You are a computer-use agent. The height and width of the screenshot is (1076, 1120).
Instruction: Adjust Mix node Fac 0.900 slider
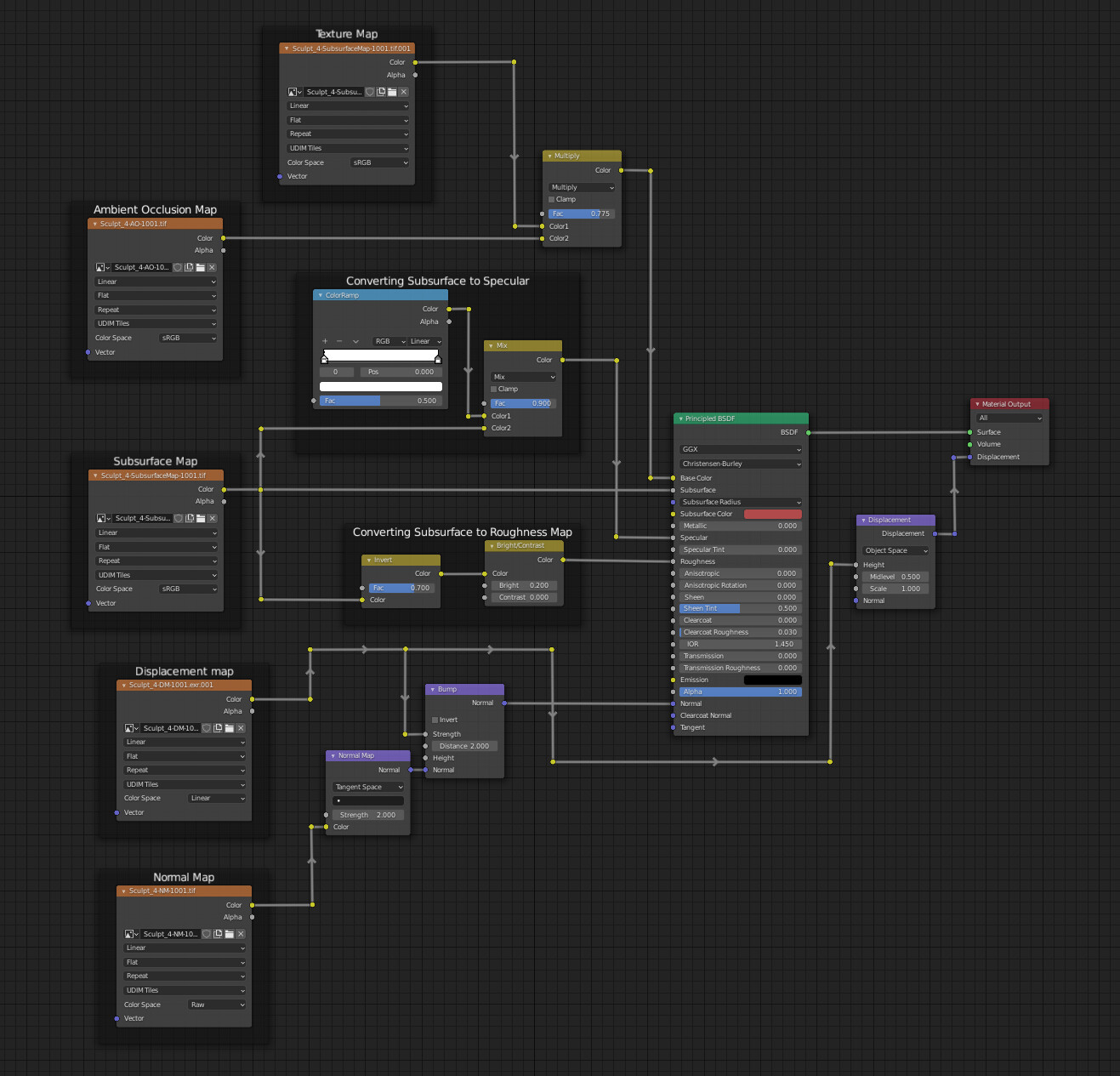click(x=524, y=403)
